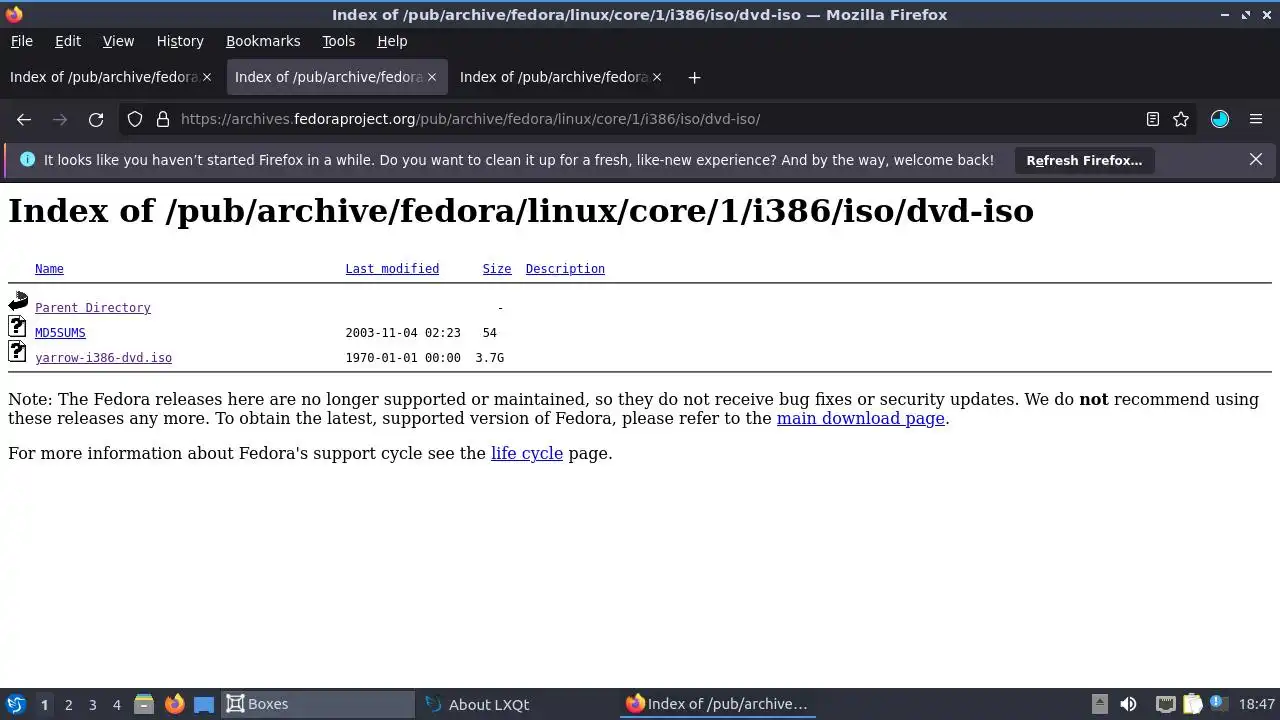This screenshot has width=1280, height=720.
Task: Go back to the previous page
Action: 24,119
